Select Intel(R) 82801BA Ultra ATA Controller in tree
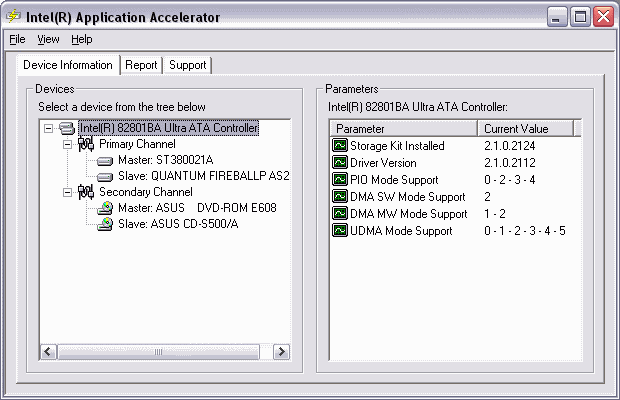The image size is (620, 400). click(168, 128)
